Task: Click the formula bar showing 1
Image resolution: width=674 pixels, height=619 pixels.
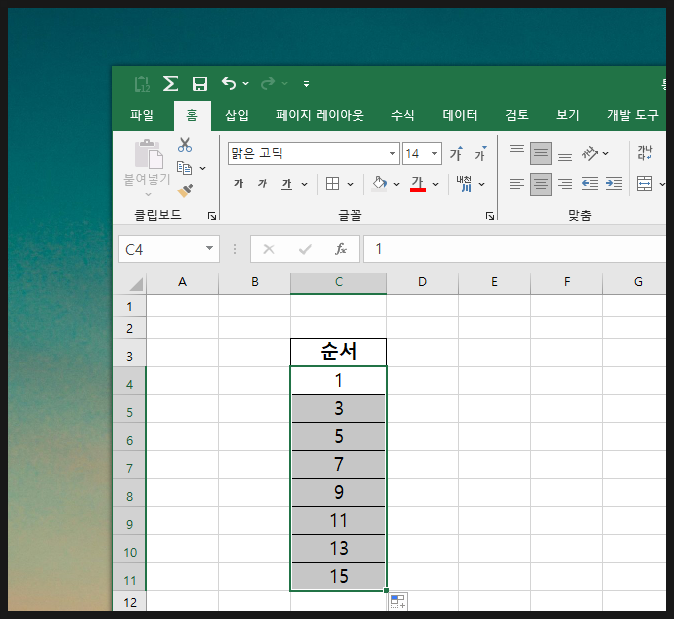Action: coord(514,249)
